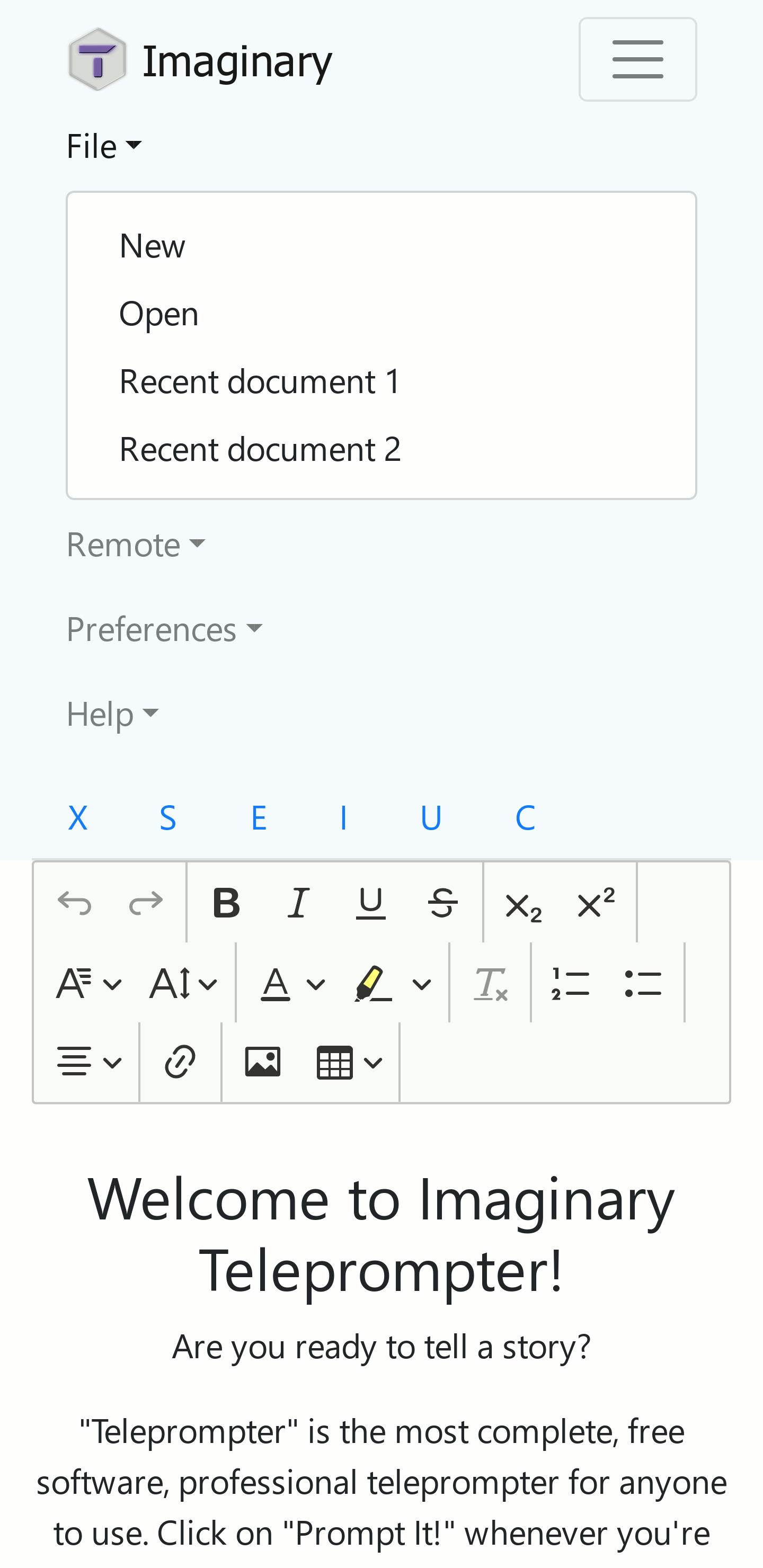The image size is (763, 1568).
Task: Click the bulleted list icon
Action: [x=642, y=983]
